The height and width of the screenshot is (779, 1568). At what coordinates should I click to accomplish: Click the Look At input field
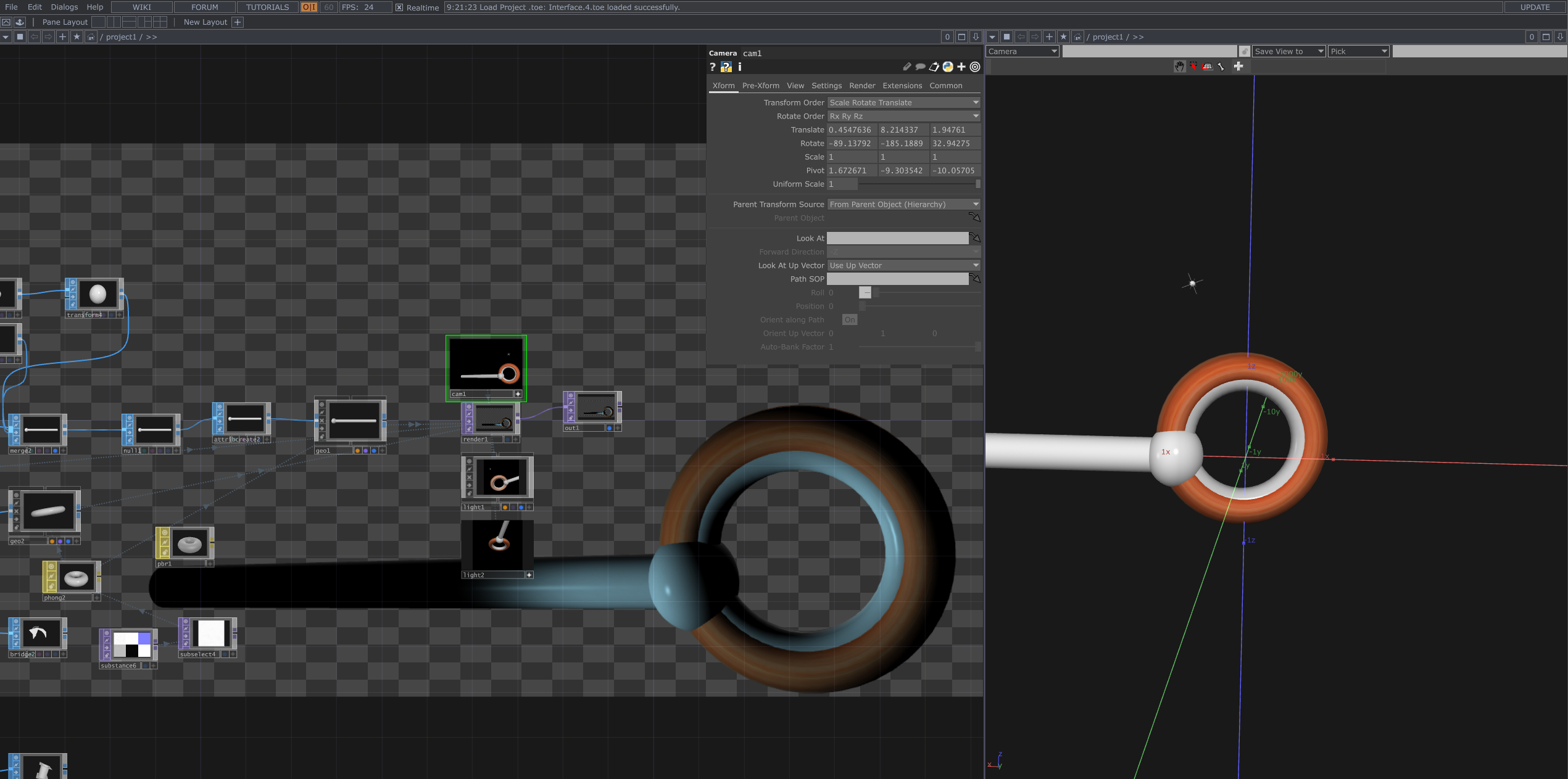coord(897,238)
